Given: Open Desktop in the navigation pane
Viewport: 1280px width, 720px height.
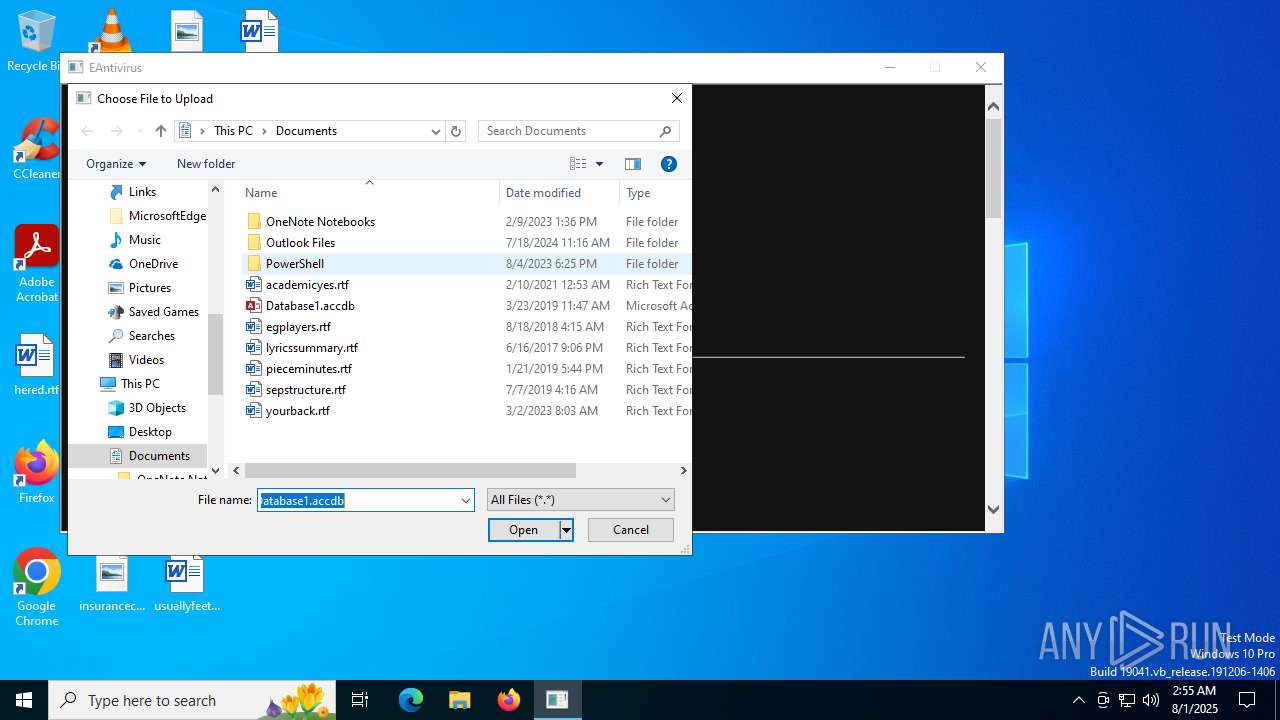Looking at the screenshot, I should click(x=150, y=432).
